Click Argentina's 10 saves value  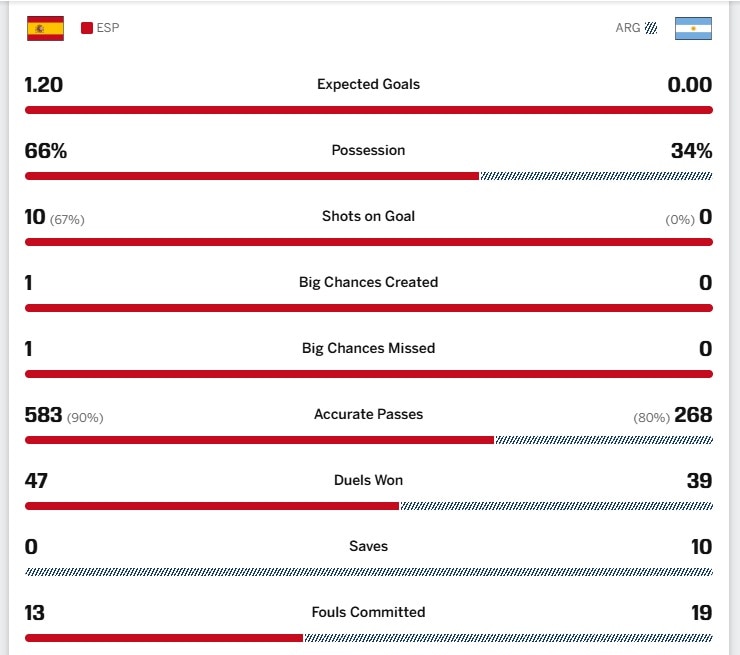[701, 547]
